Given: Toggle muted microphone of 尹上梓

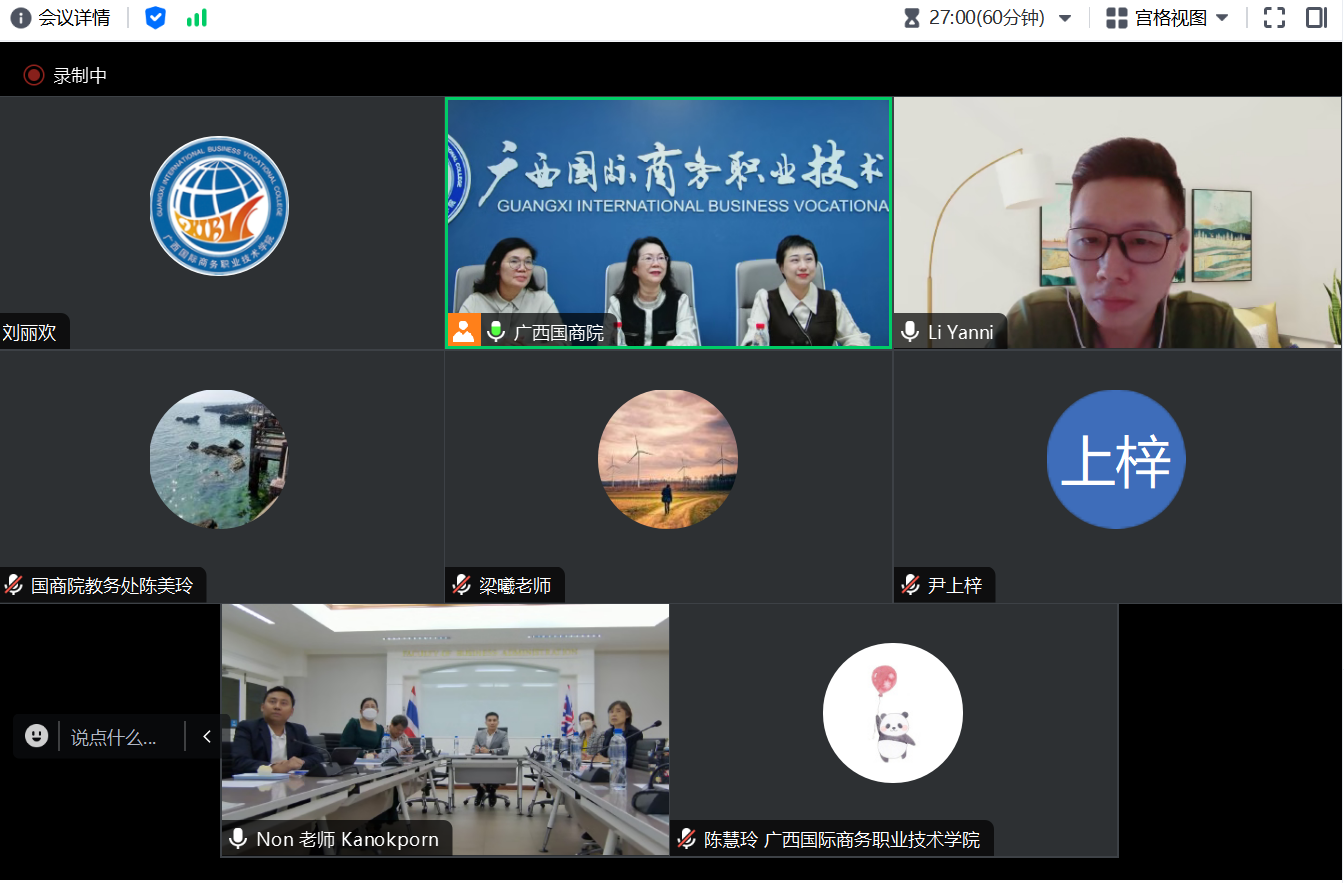Looking at the screenshot, I should [910, 585].
